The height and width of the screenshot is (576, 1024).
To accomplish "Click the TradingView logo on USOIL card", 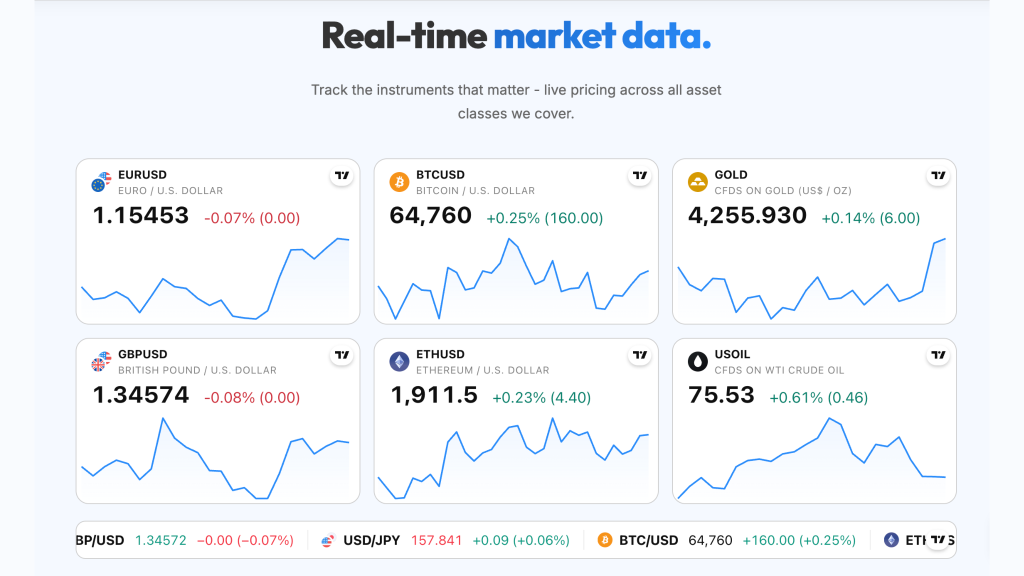I will point(938,355).
